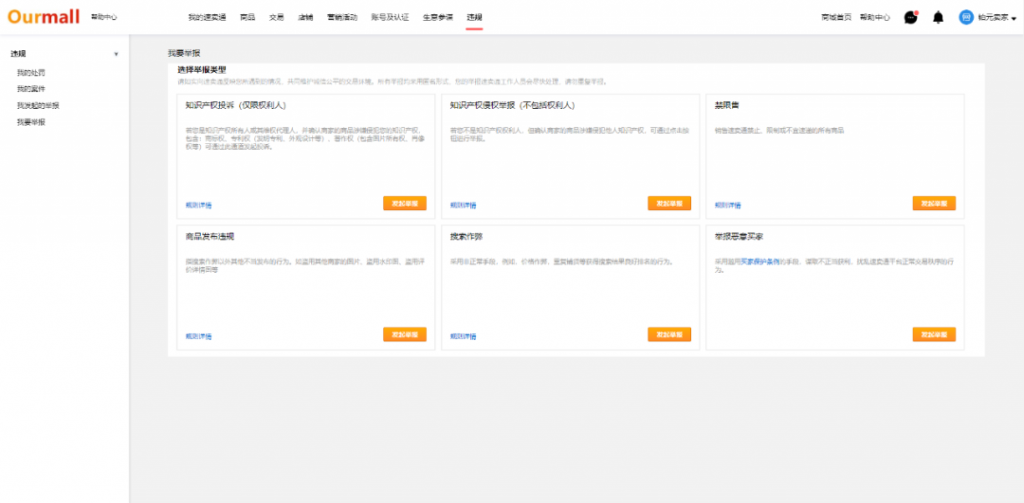Expand the account dropdown arrow in header
The height and width of the screenshot is (503, 1024).
coord(1014,18)
